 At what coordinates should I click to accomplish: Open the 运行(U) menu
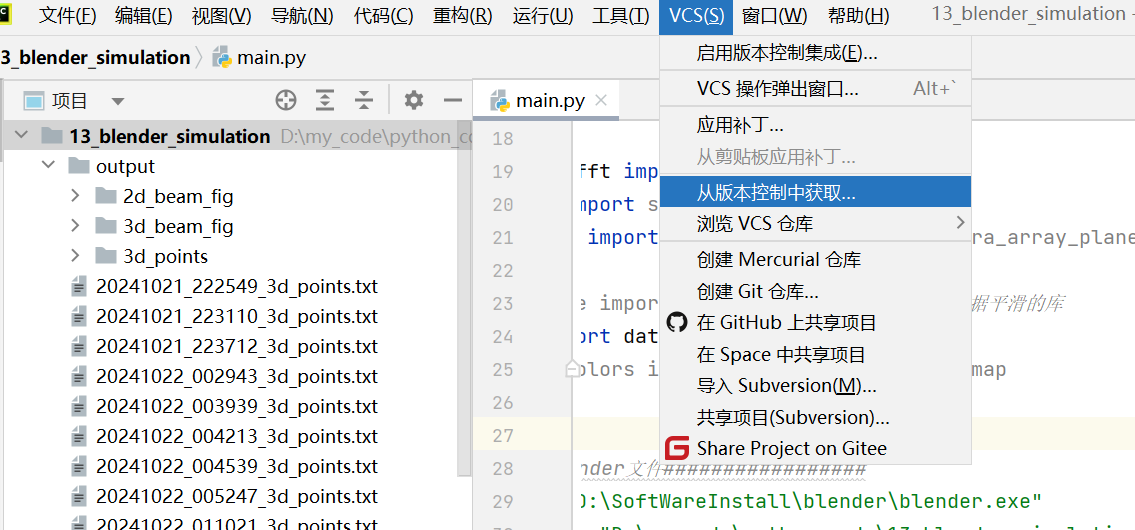pyautogui.click(x=543, y=16)
